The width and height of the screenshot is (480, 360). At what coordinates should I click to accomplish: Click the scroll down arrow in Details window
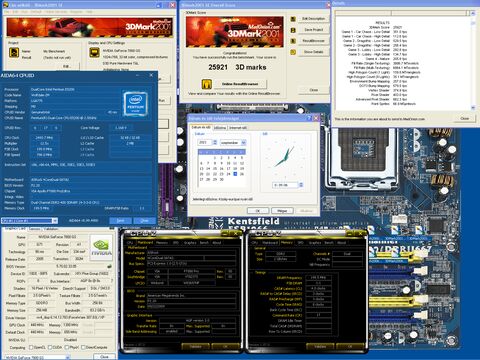(x=473, y=108)
